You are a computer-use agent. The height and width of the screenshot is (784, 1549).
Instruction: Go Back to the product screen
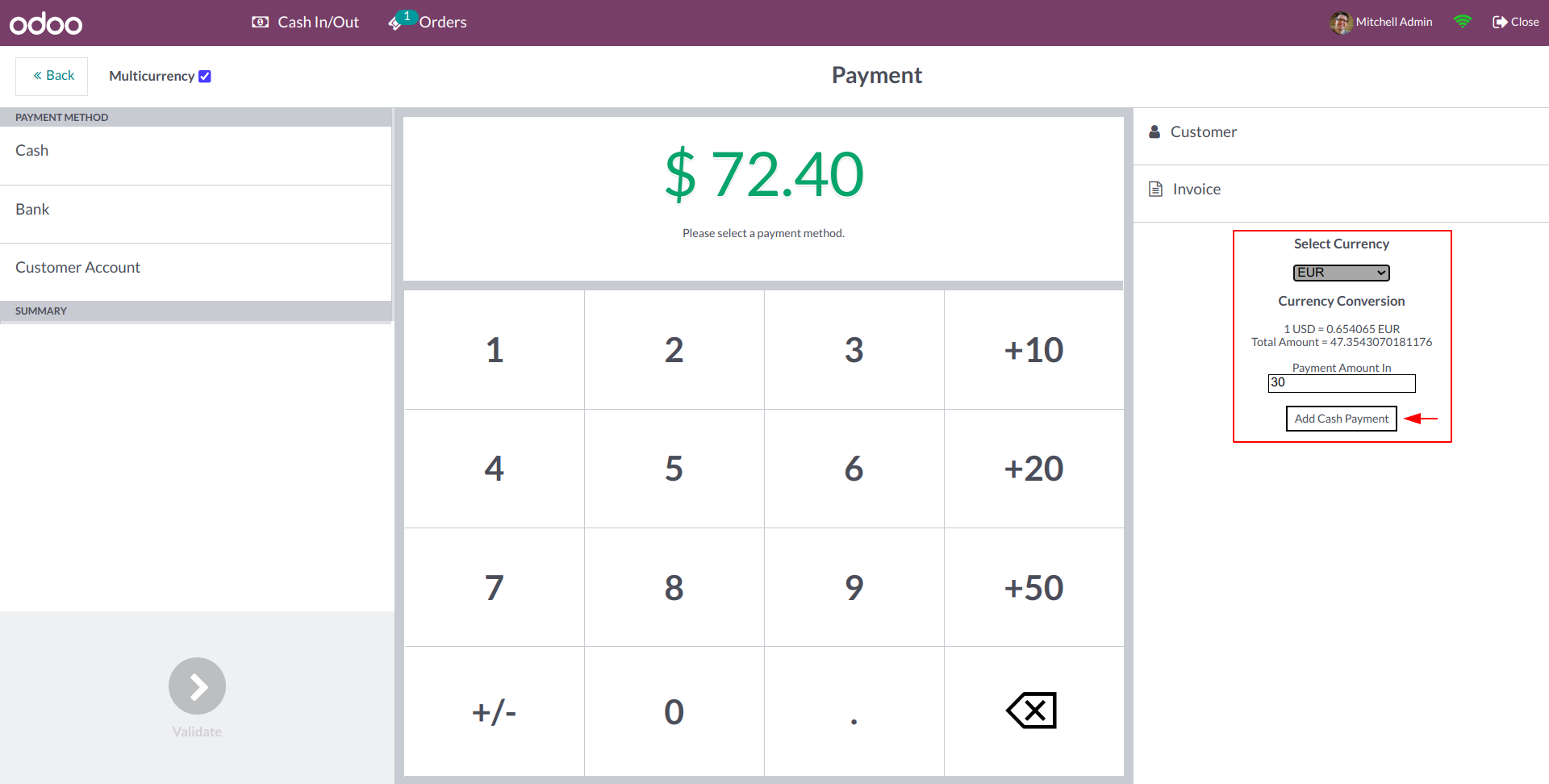52,76
